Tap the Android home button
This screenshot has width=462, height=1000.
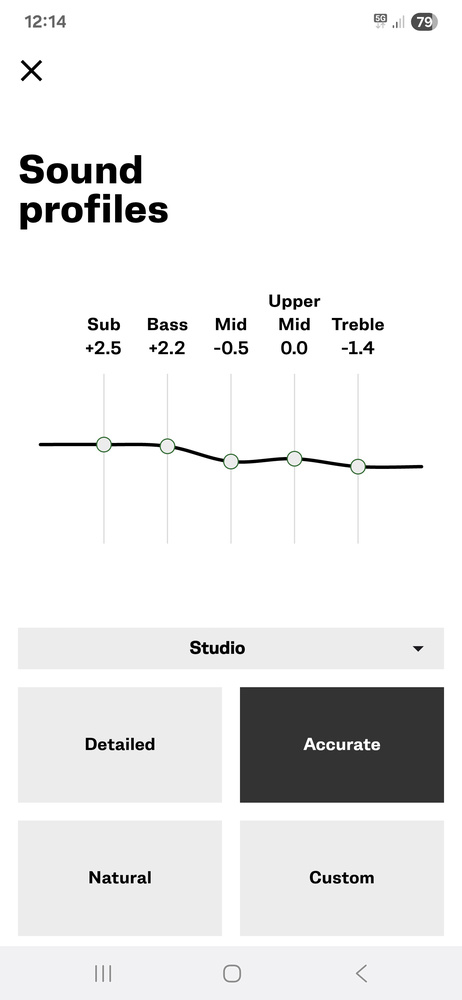point(232,973)
